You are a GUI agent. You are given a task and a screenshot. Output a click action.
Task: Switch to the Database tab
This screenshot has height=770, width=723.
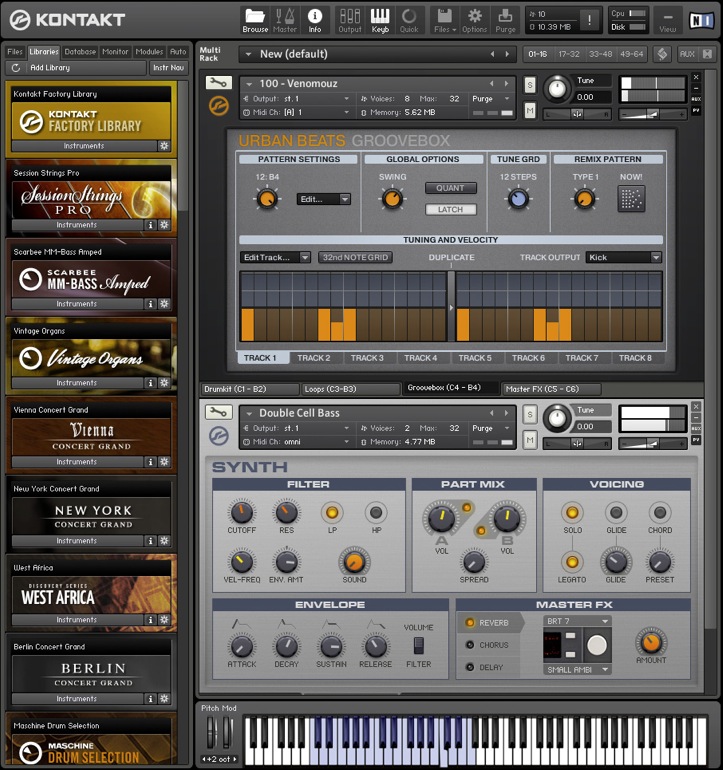(80, 52)
